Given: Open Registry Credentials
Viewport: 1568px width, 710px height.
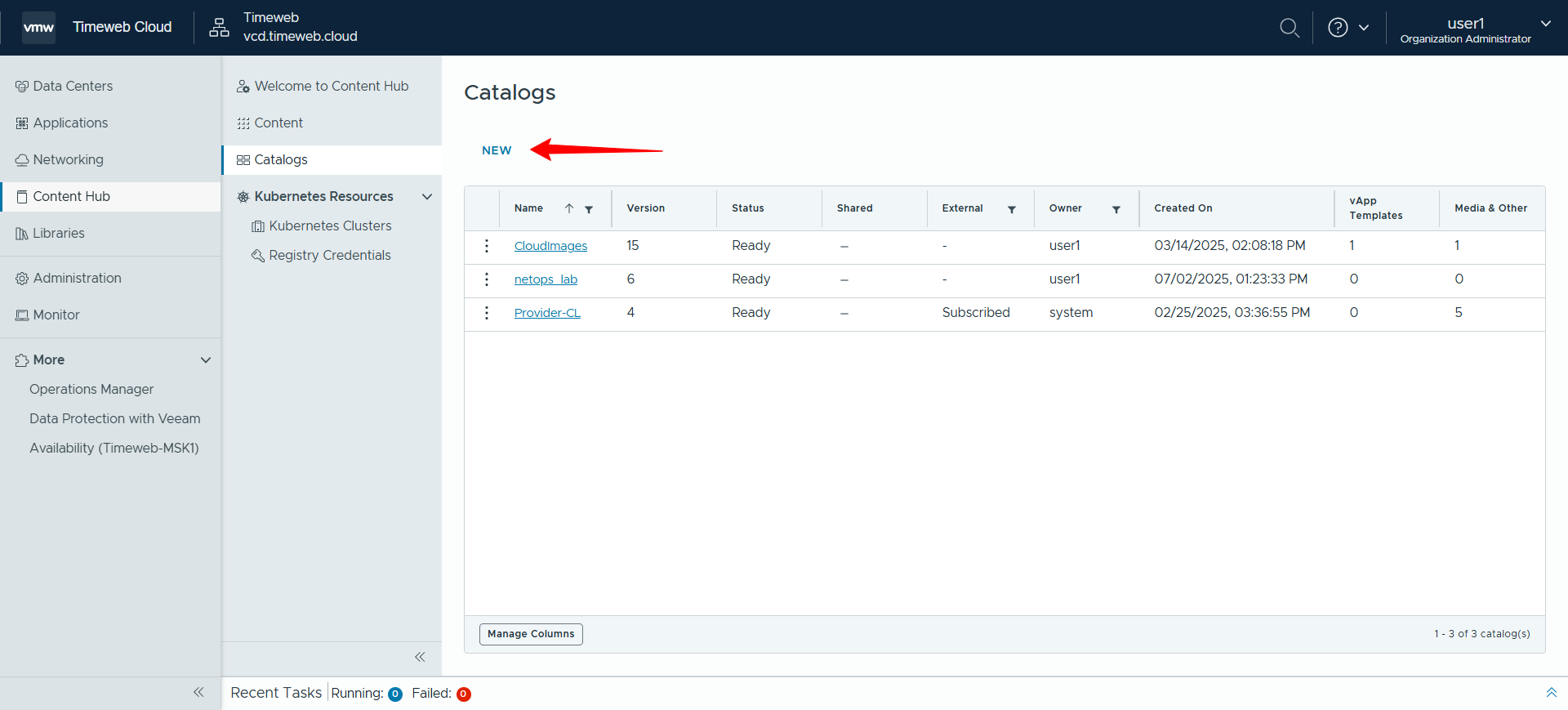Looking at the screenshot, I should (329, 255).
